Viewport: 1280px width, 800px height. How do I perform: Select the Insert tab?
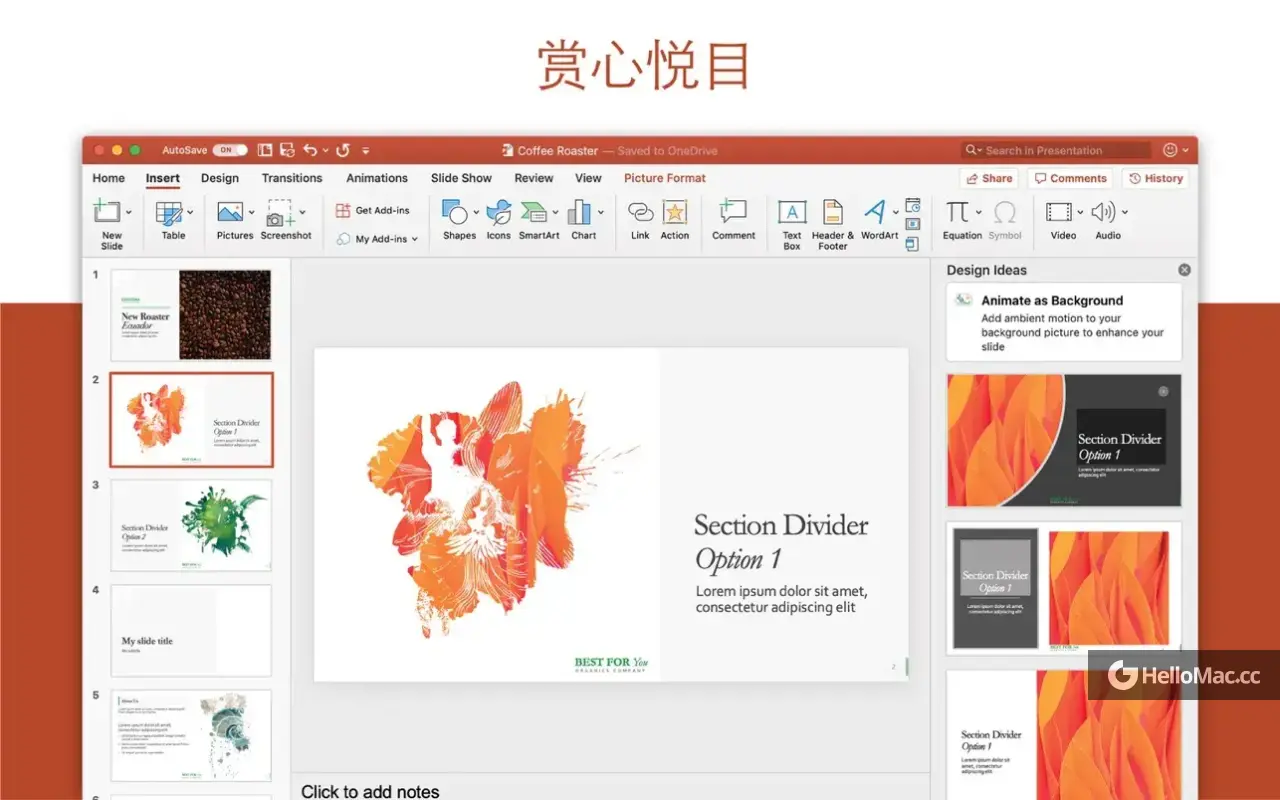coord(163,178)
